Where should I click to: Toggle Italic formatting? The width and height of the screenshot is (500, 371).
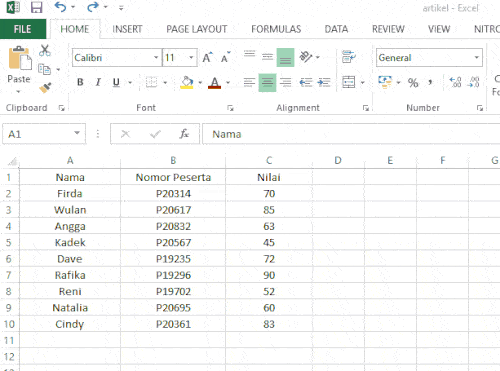(x=98, y=82)
